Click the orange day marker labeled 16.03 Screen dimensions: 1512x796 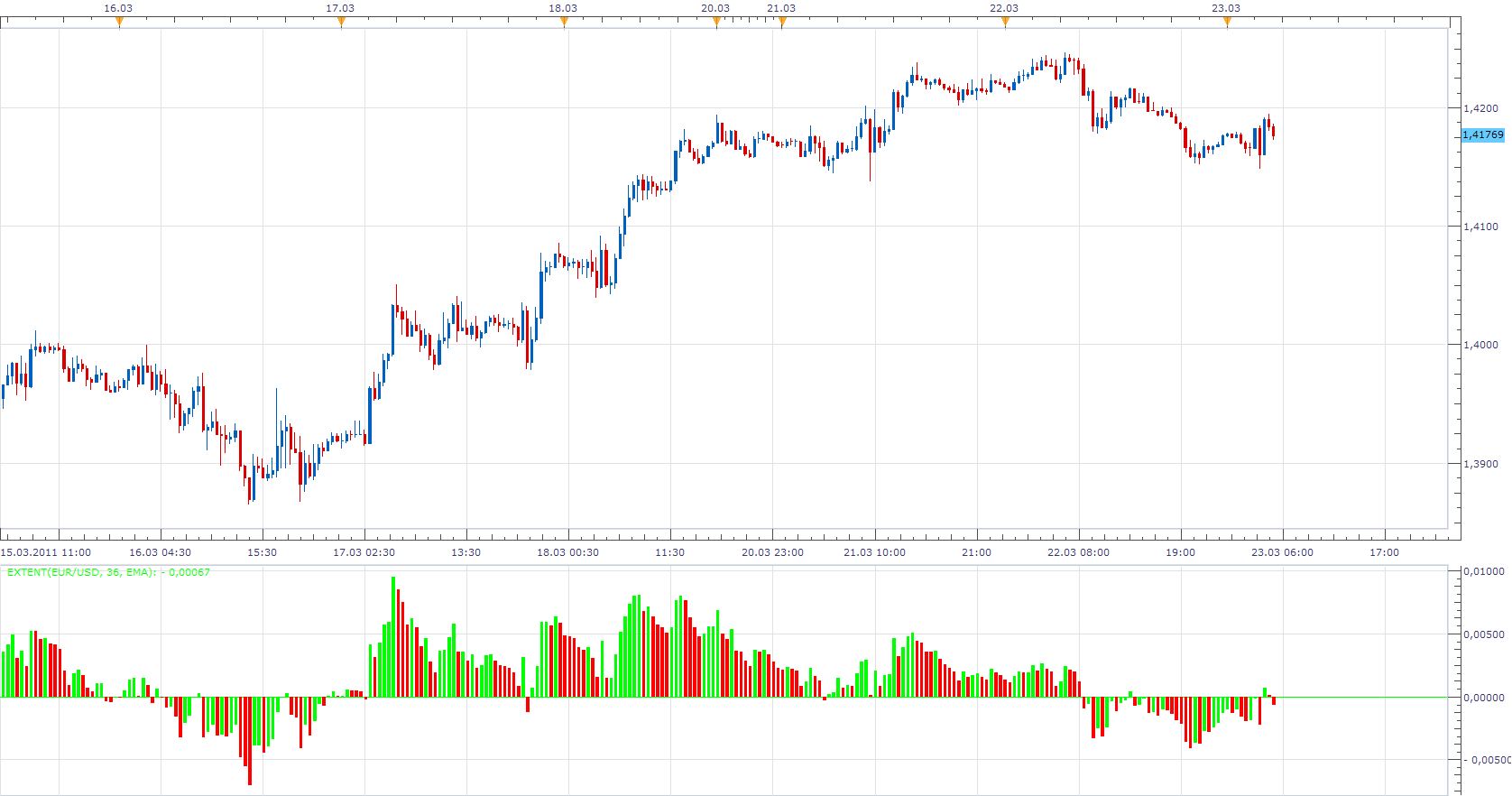coord(119,23)
